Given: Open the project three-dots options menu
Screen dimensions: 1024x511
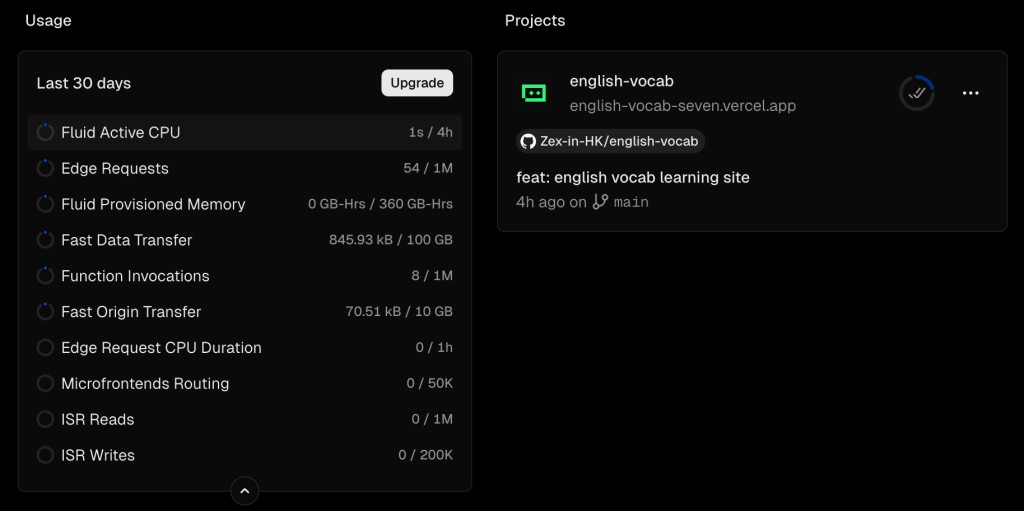Looking at the screenshot, I should [970, 93].
